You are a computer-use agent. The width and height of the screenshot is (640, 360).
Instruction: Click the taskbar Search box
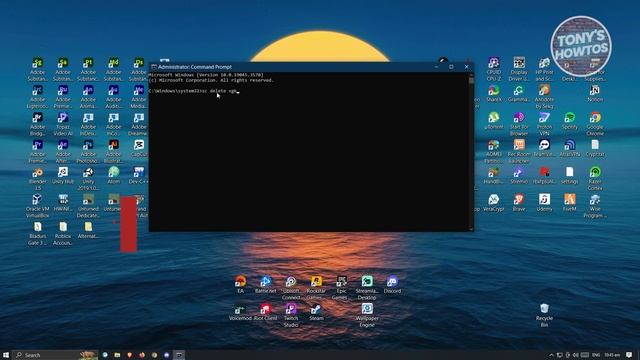56,355
